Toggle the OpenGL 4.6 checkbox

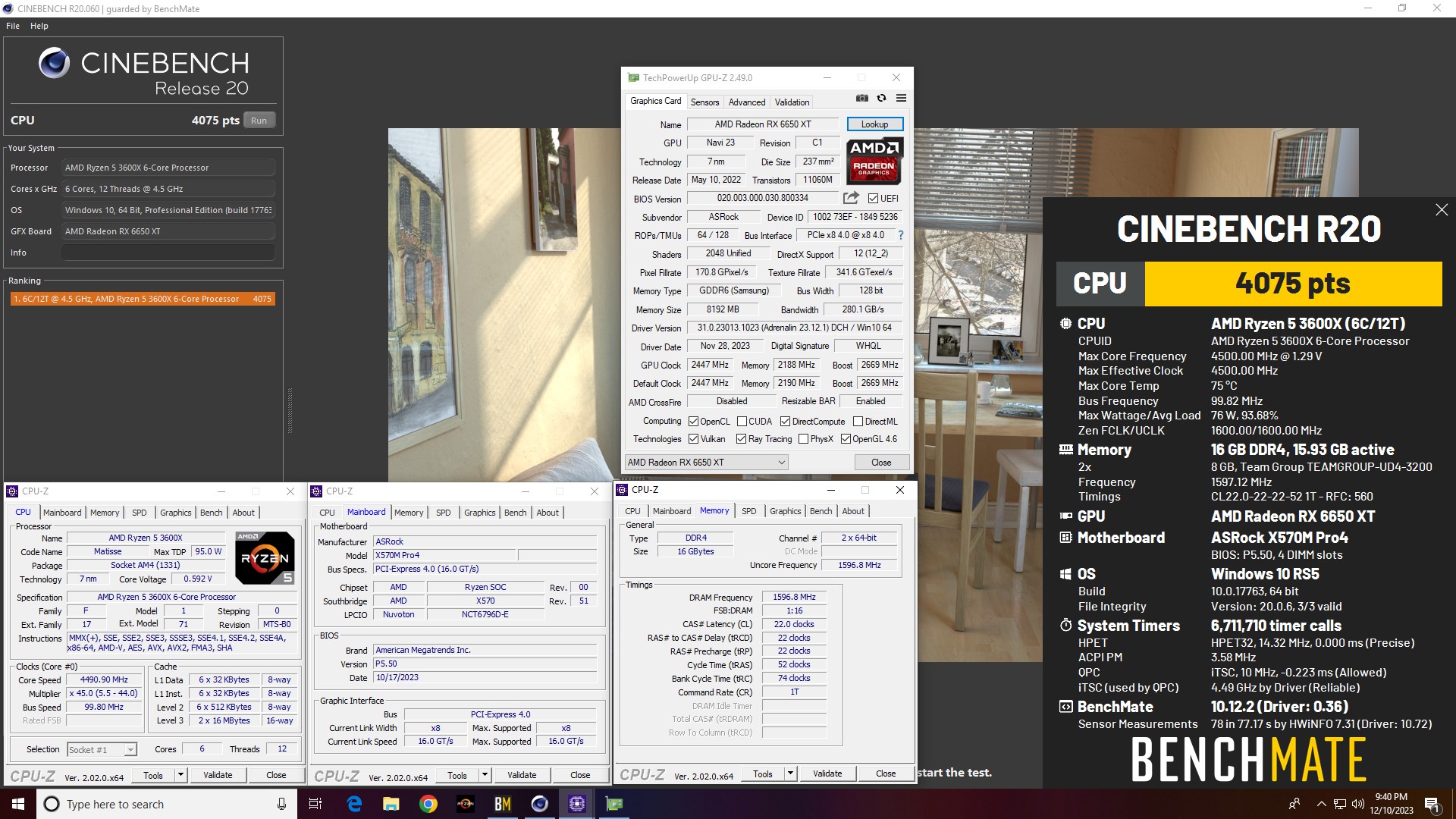846,439
